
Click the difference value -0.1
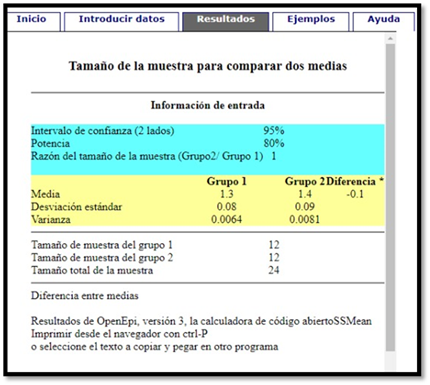tap(355, 194)
